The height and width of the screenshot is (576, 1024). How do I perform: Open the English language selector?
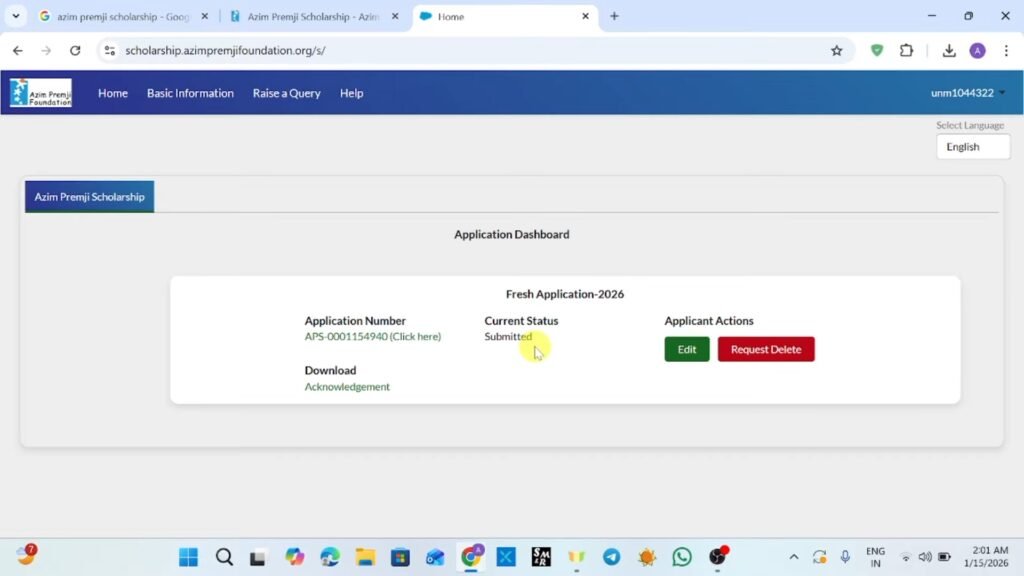coord(971,146)
